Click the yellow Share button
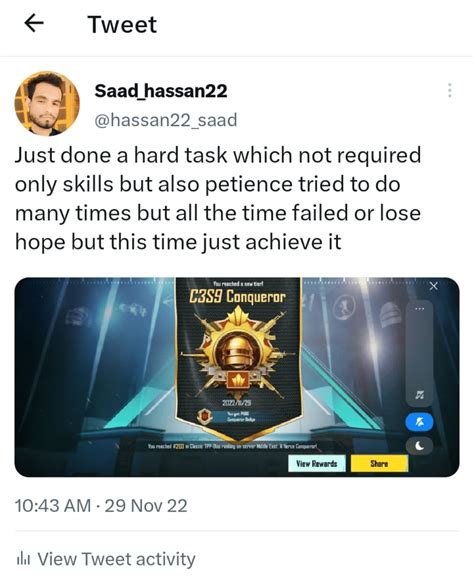 (x=379, y=463)
